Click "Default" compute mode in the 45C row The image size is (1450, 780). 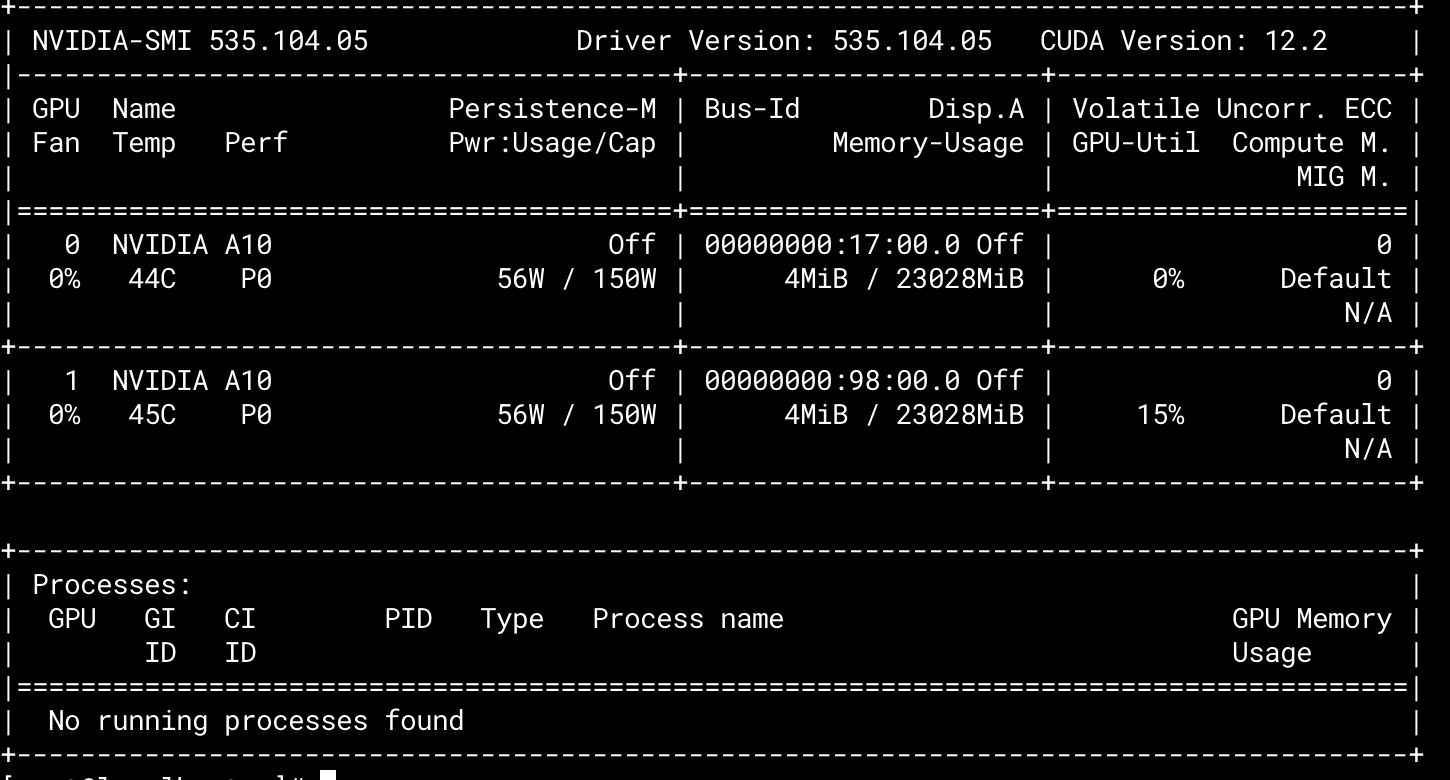[1336, 415]
